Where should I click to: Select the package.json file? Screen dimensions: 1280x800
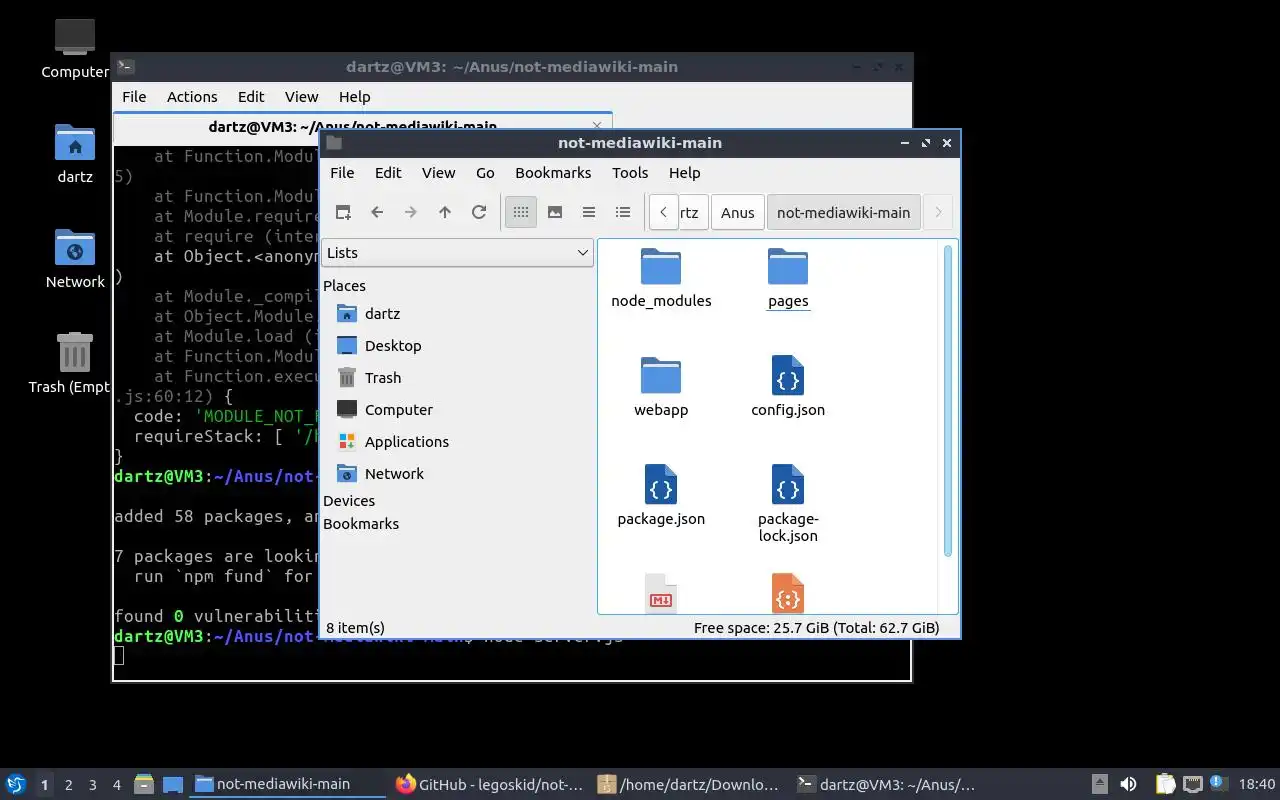661,495
